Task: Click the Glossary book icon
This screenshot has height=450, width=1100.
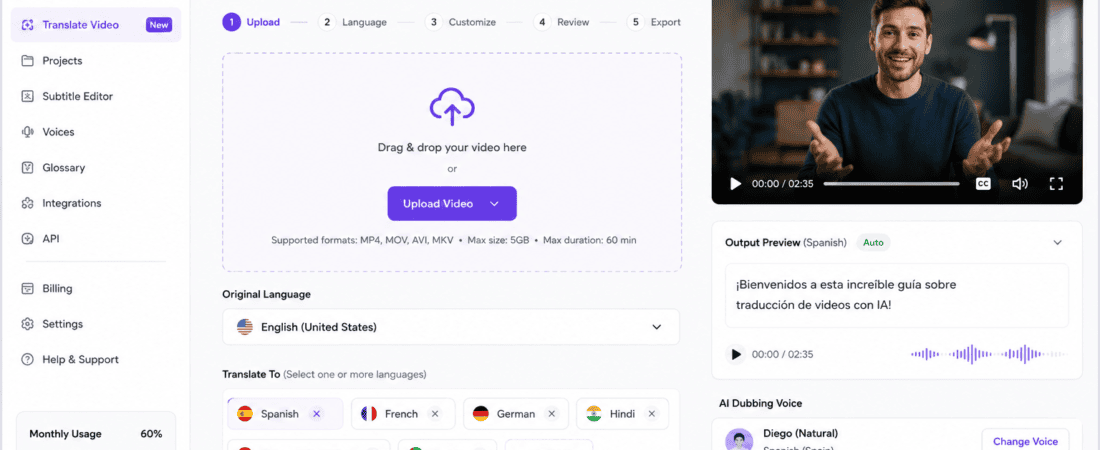Action: tap(27, 168)
